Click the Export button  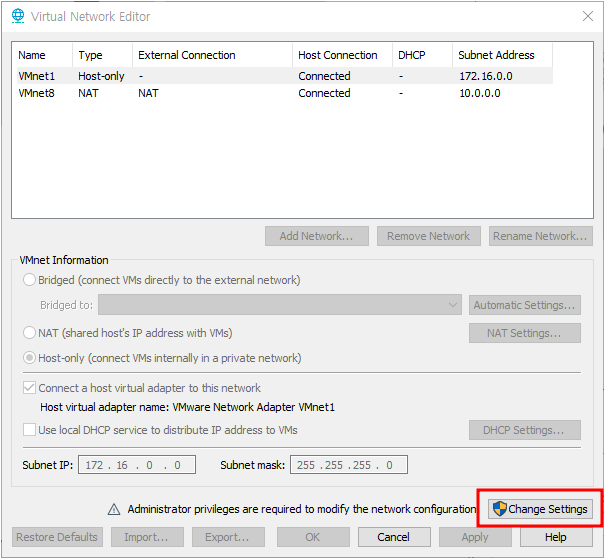[x=228, y=537]
